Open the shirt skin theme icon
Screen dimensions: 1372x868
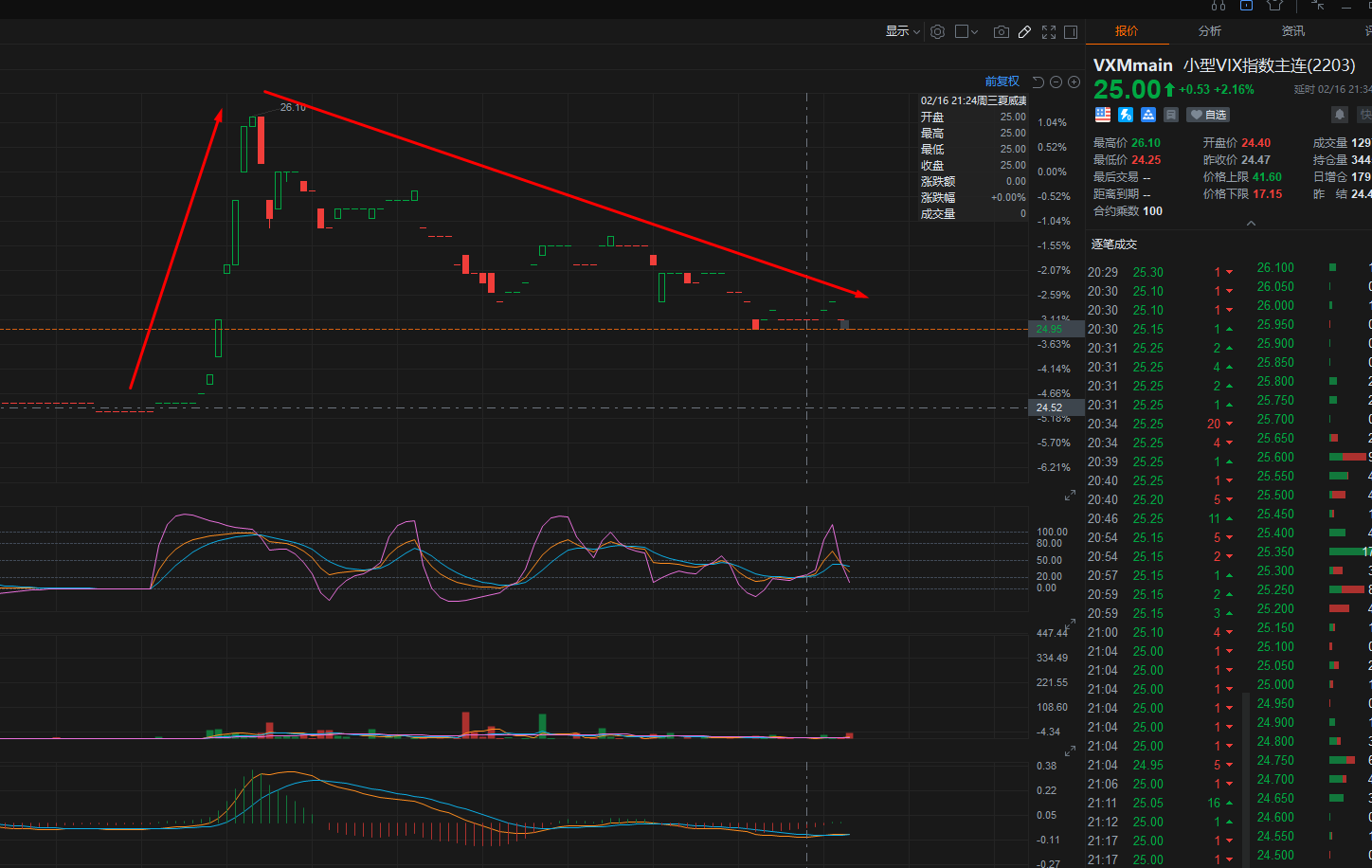click(x=1274, y=5)
